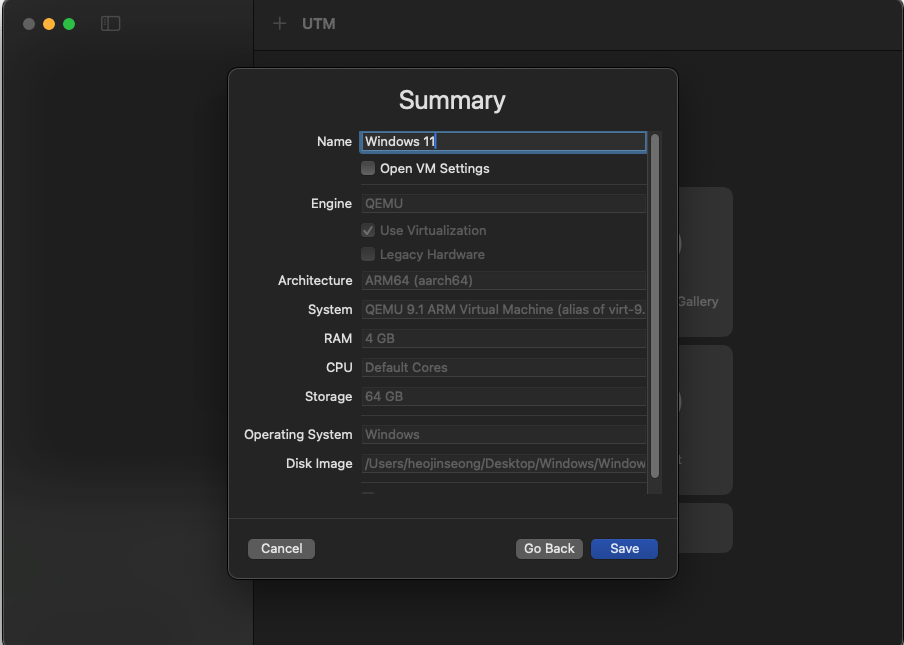Click the Disk Image path field

coord(503,463)
